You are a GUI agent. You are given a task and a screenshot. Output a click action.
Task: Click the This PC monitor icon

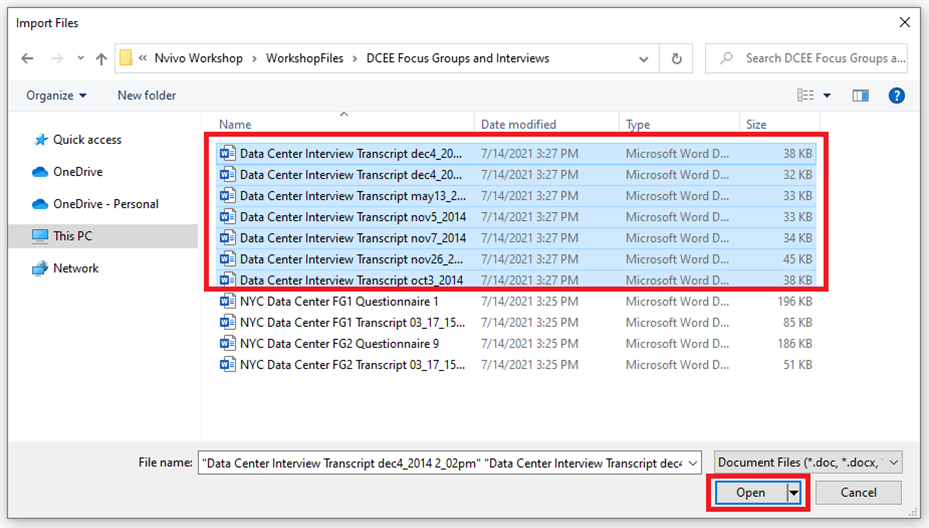point(40,236)
